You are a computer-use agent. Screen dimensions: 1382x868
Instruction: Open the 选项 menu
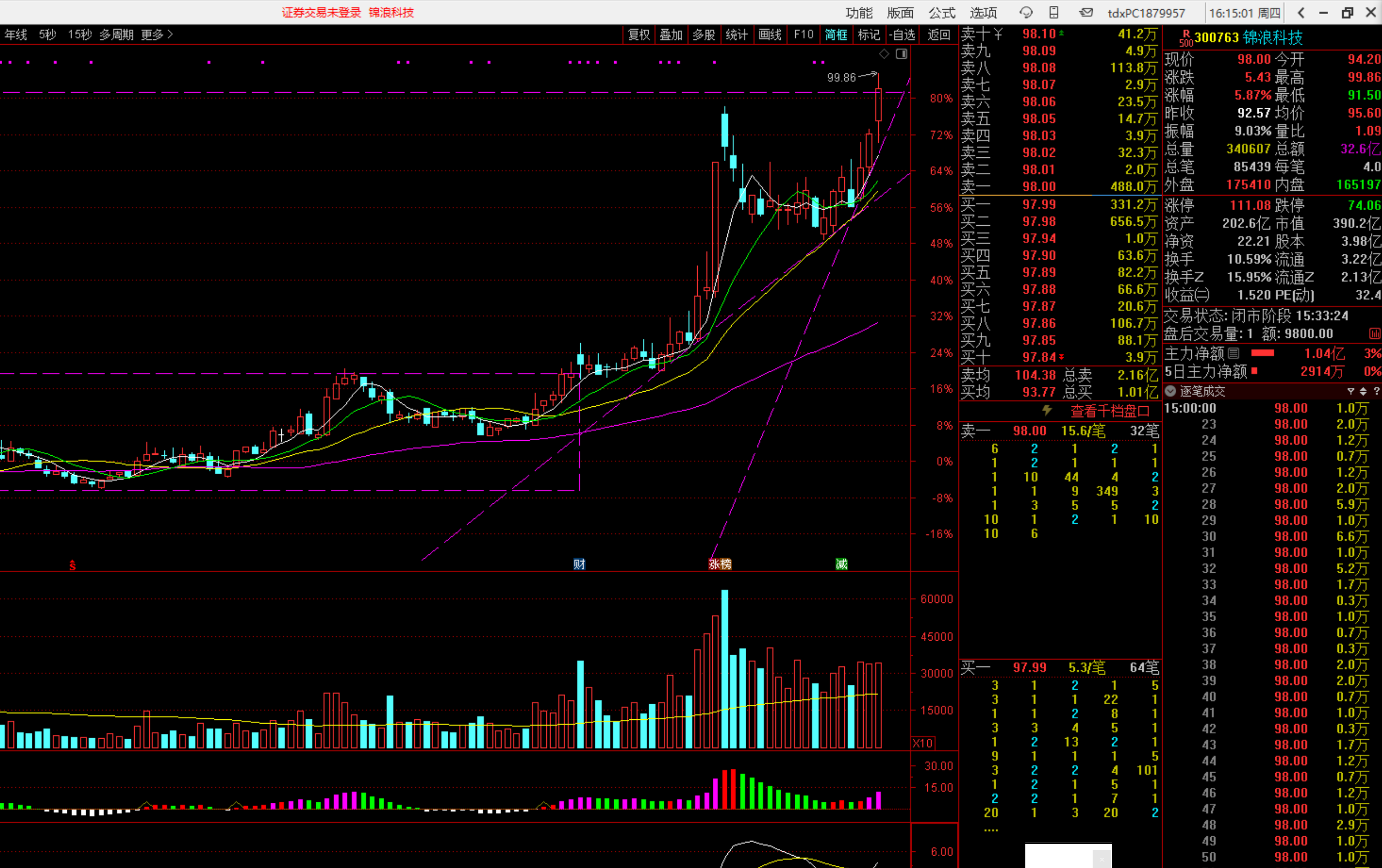(983, 12)
